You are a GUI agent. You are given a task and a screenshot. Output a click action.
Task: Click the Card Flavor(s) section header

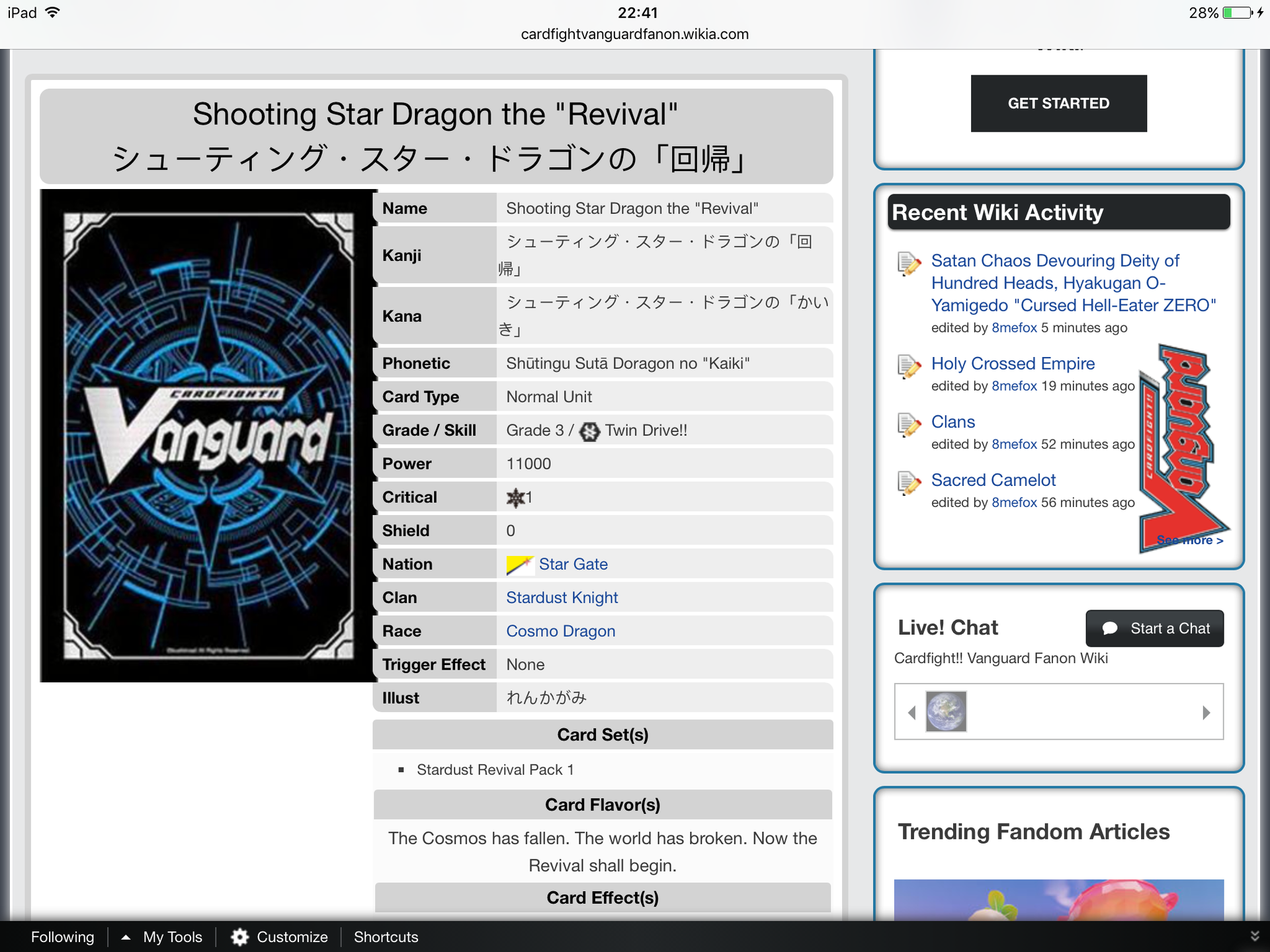[x=603, y=805]
